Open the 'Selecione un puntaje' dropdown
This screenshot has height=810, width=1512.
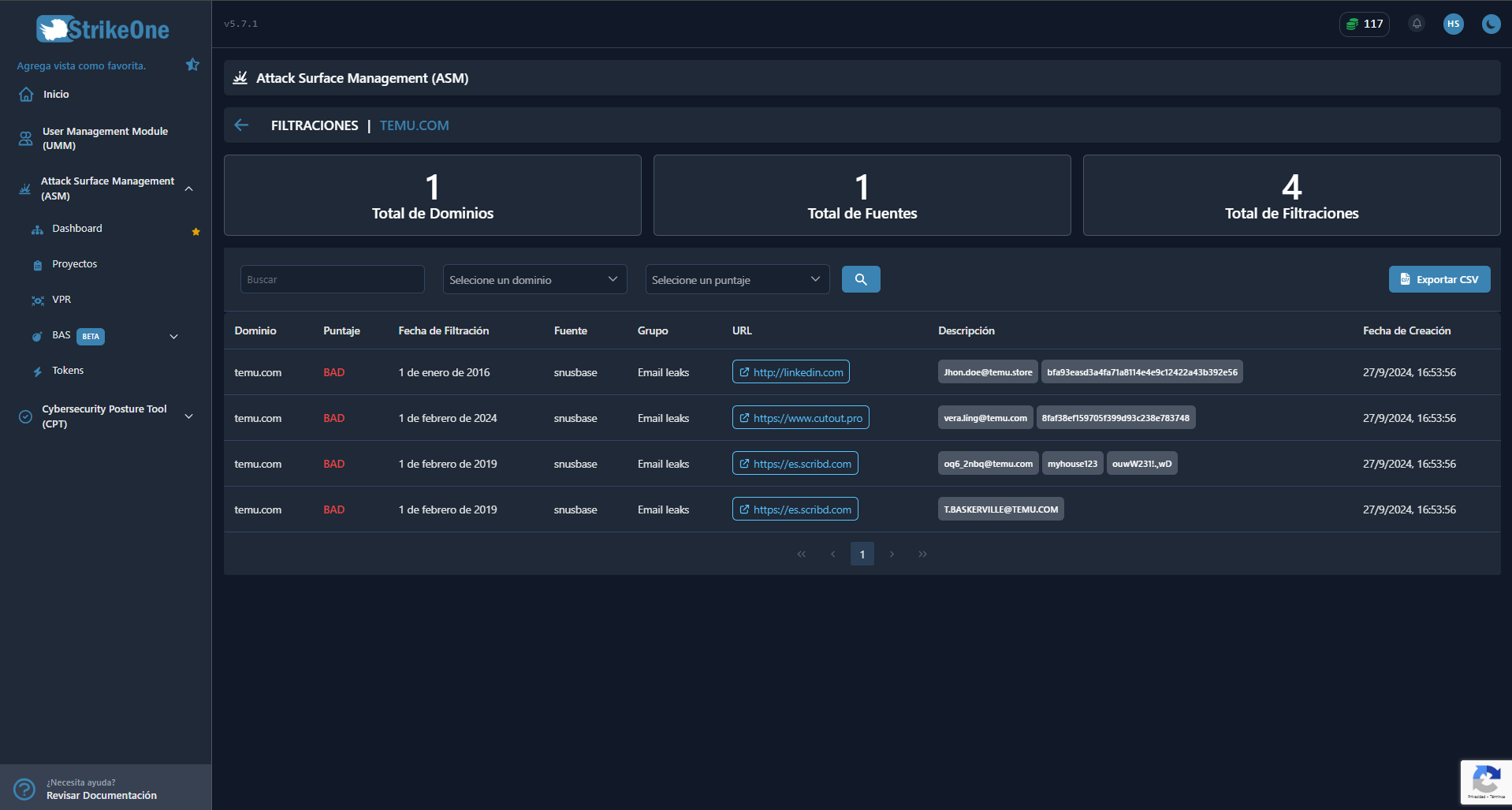coord(736,278)
